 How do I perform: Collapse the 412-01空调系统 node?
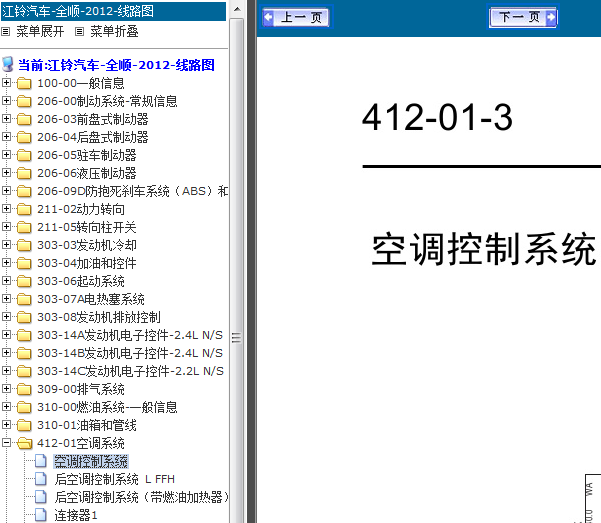(6, 443)
